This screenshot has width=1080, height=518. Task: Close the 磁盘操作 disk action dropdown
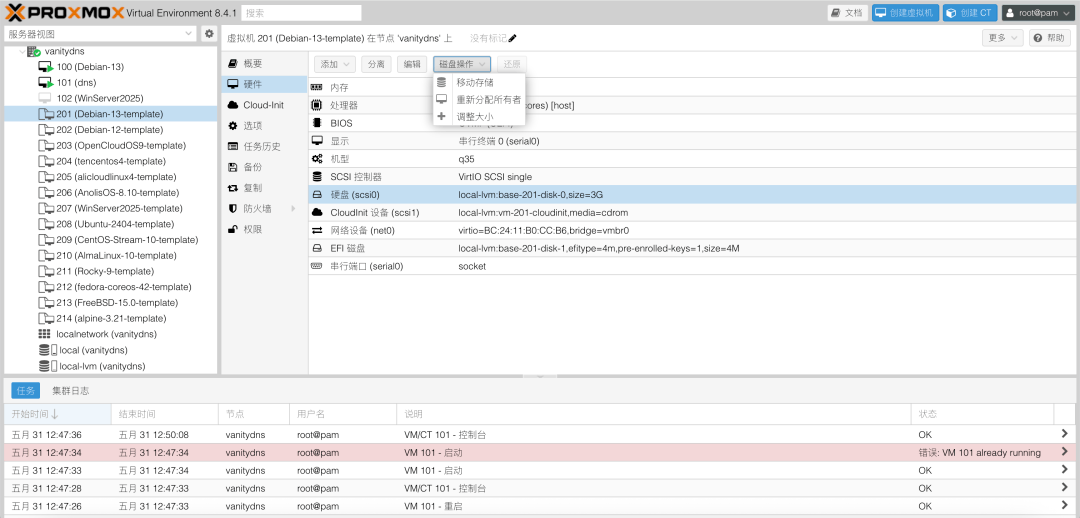[x=462, y=64]
